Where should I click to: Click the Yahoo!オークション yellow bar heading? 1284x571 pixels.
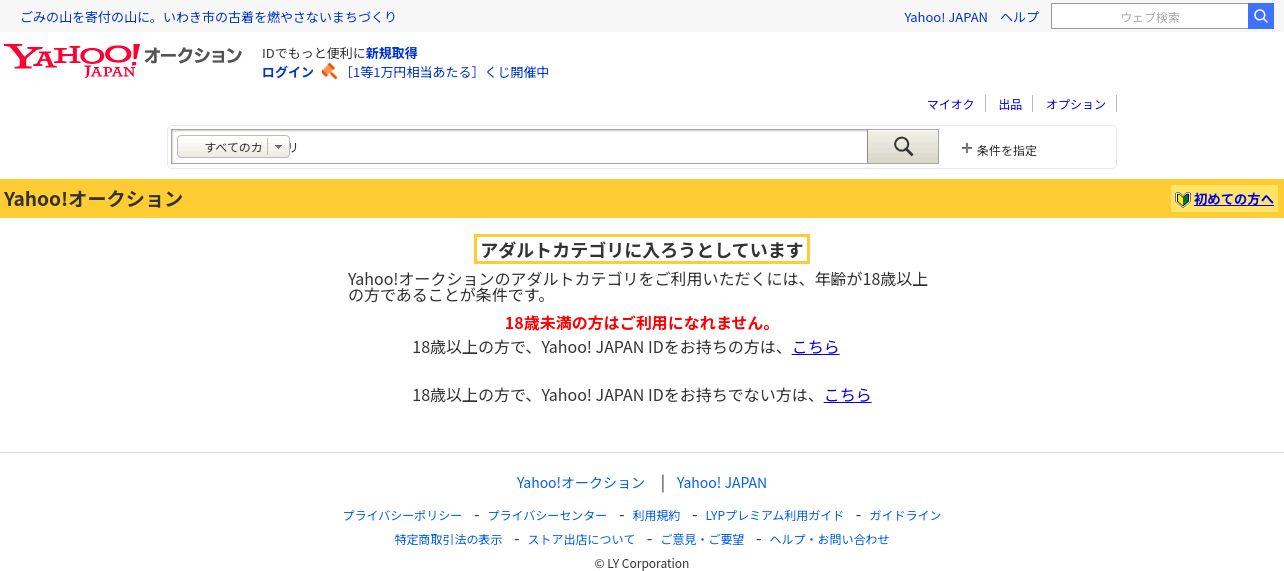(93, 198)
